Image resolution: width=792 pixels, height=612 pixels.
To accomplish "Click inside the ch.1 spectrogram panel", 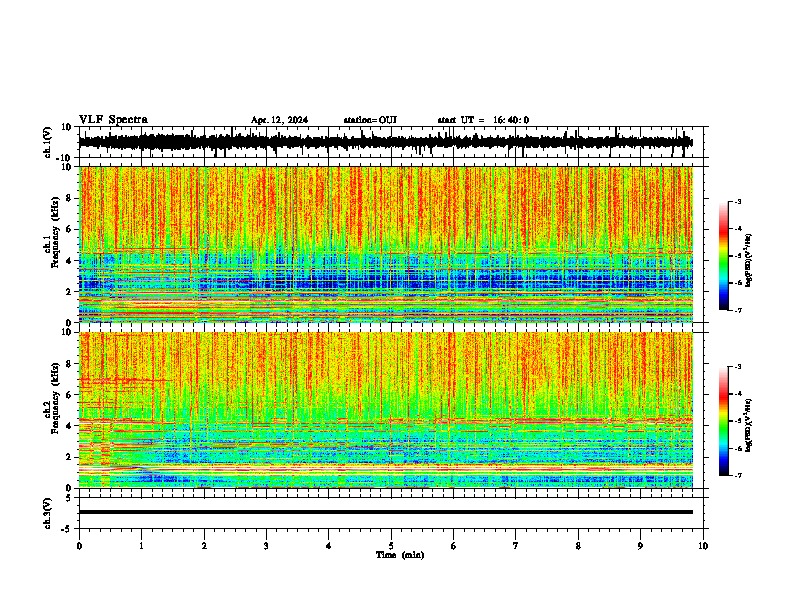I will click(386, 244).
